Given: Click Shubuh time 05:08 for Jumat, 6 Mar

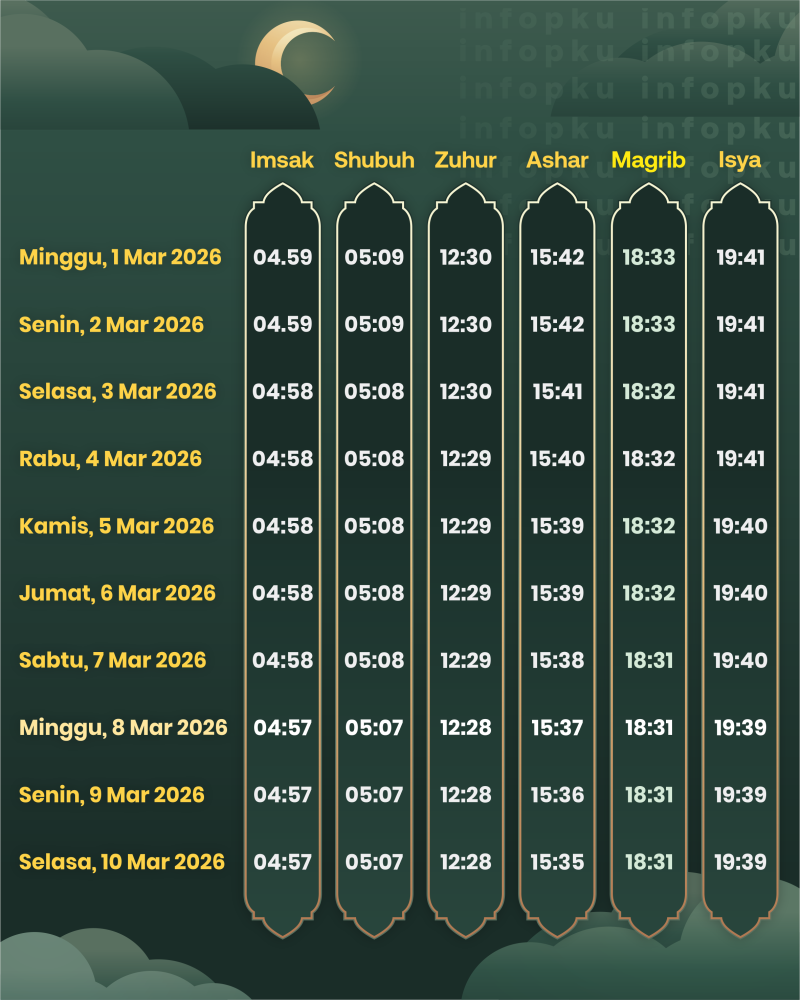Looking at the screenshot, I should tap(374, 593).
